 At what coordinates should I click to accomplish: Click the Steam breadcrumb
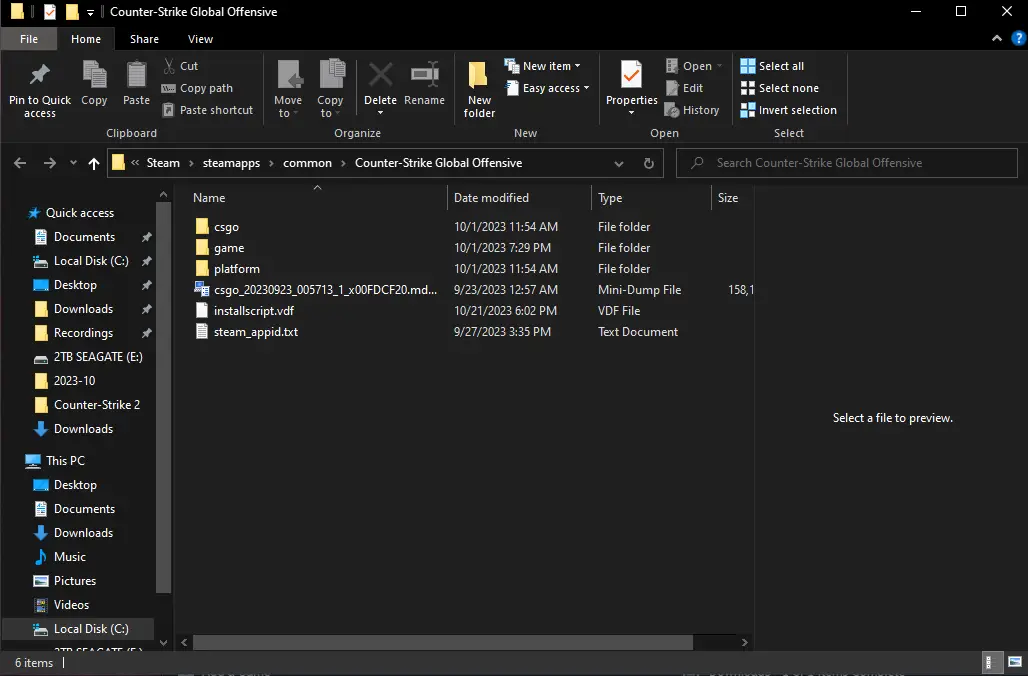pos(163,163)
